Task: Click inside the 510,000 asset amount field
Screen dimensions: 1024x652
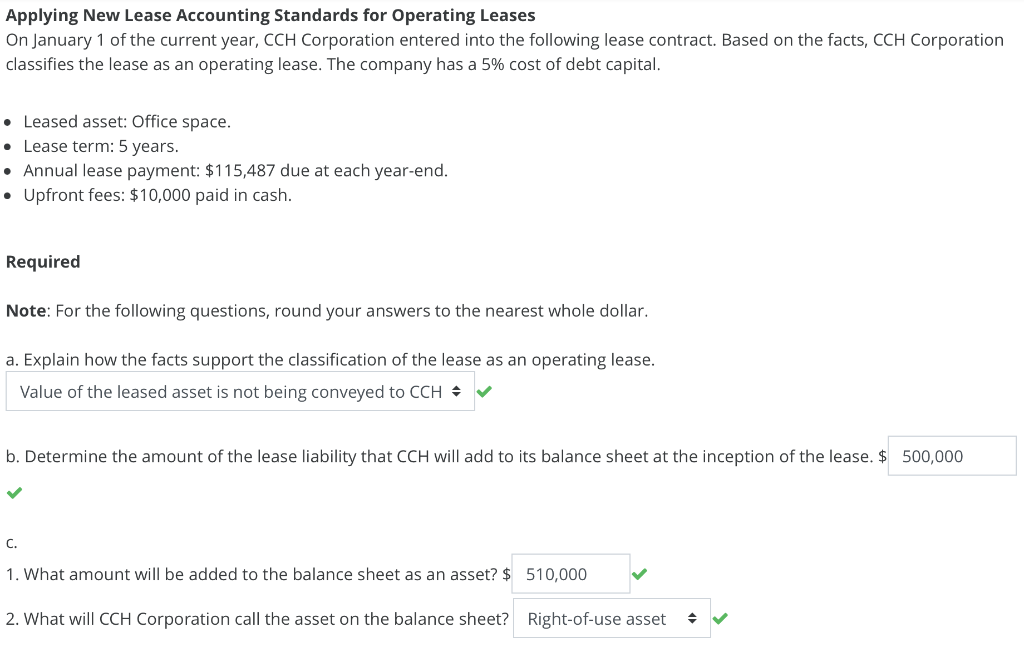Action: coord(570,573)
